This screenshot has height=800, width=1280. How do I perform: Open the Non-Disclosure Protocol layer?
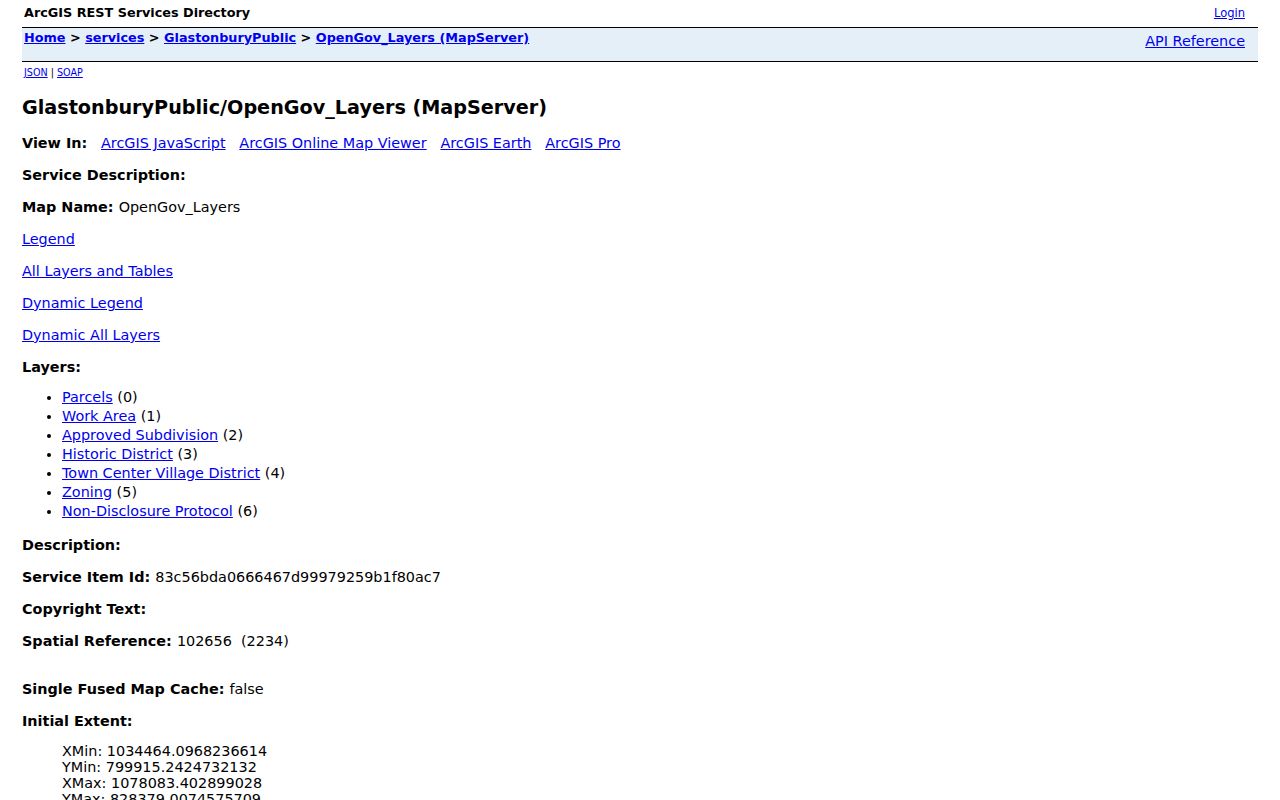click(147, 511)
